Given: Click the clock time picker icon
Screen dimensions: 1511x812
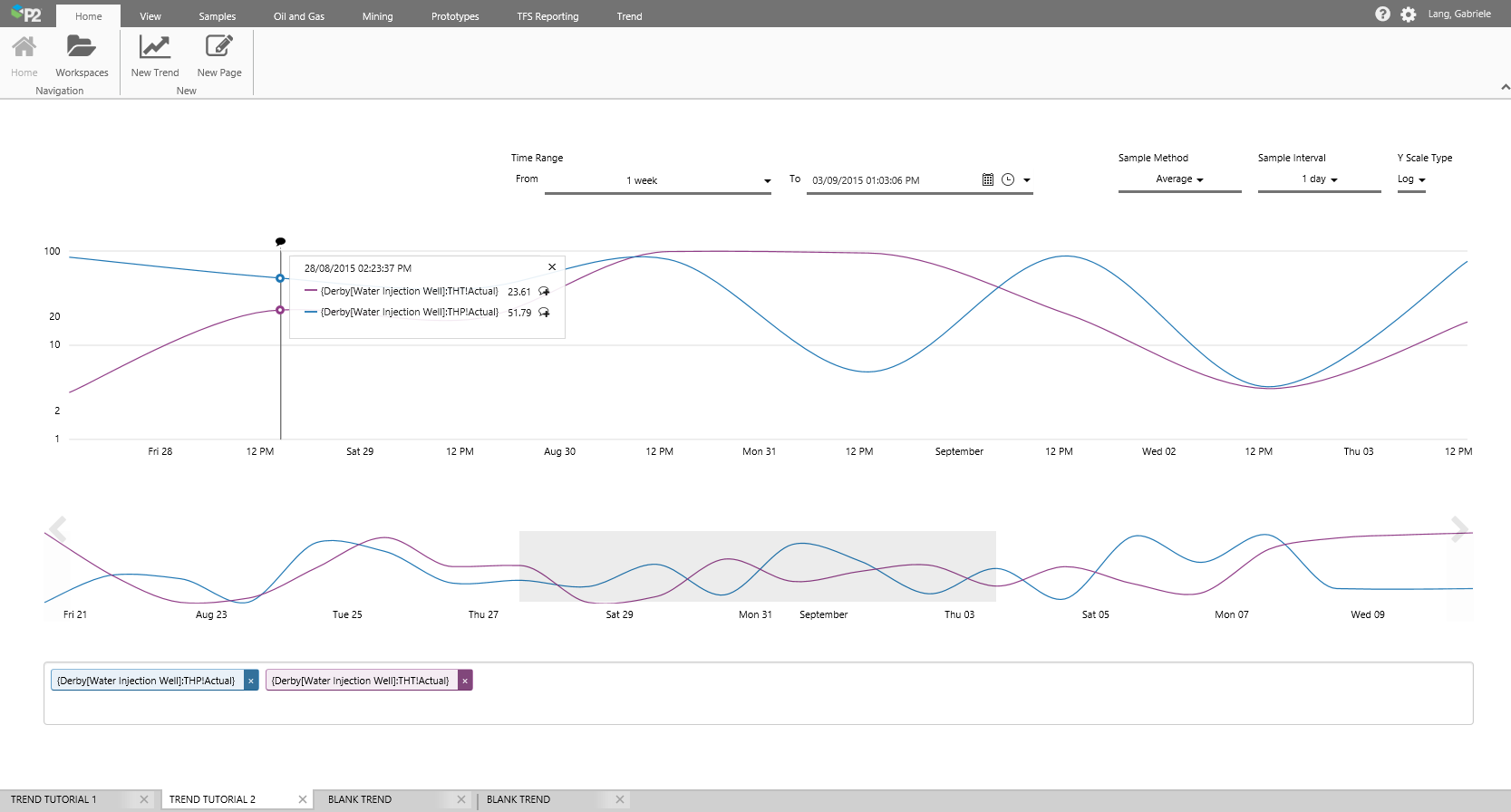Looking at the screenshot, I should pos(1008,180).
